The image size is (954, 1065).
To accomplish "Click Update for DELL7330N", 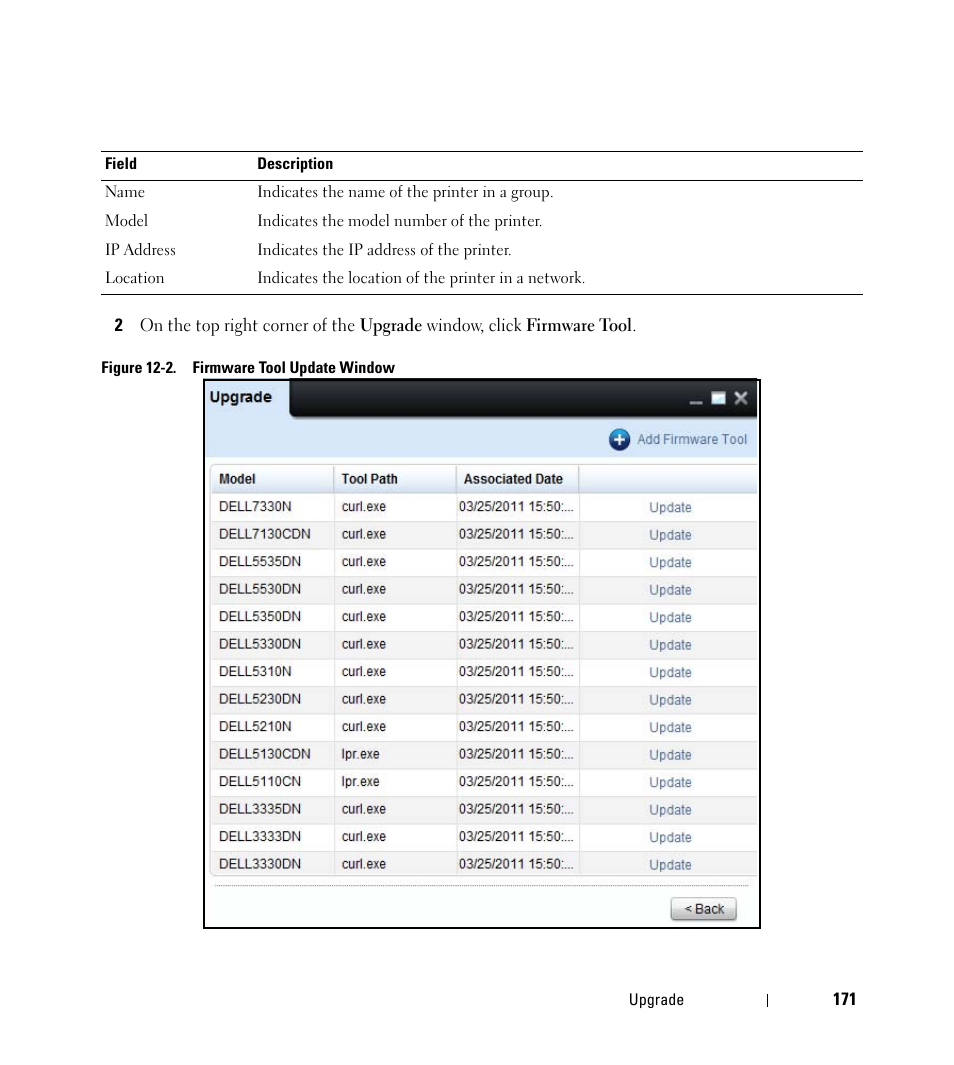I will coord(669,507).
